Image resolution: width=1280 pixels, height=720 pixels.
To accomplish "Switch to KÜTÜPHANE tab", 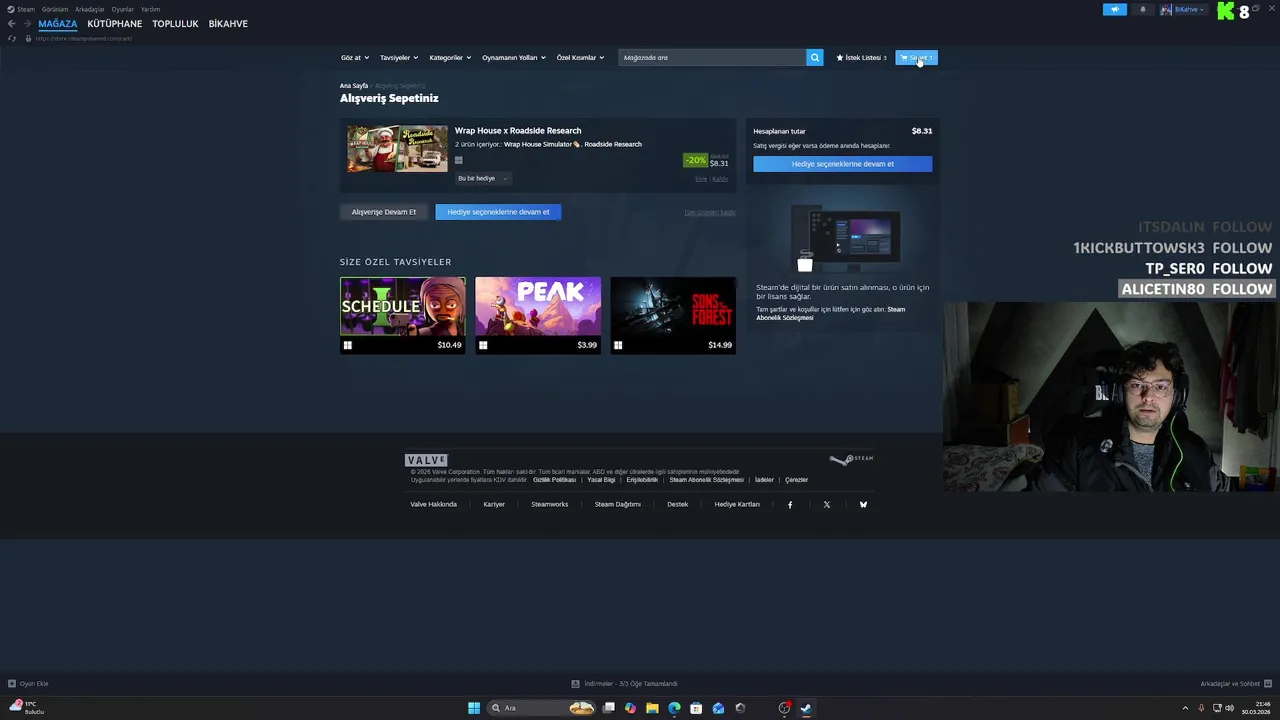I will point(115,24).
